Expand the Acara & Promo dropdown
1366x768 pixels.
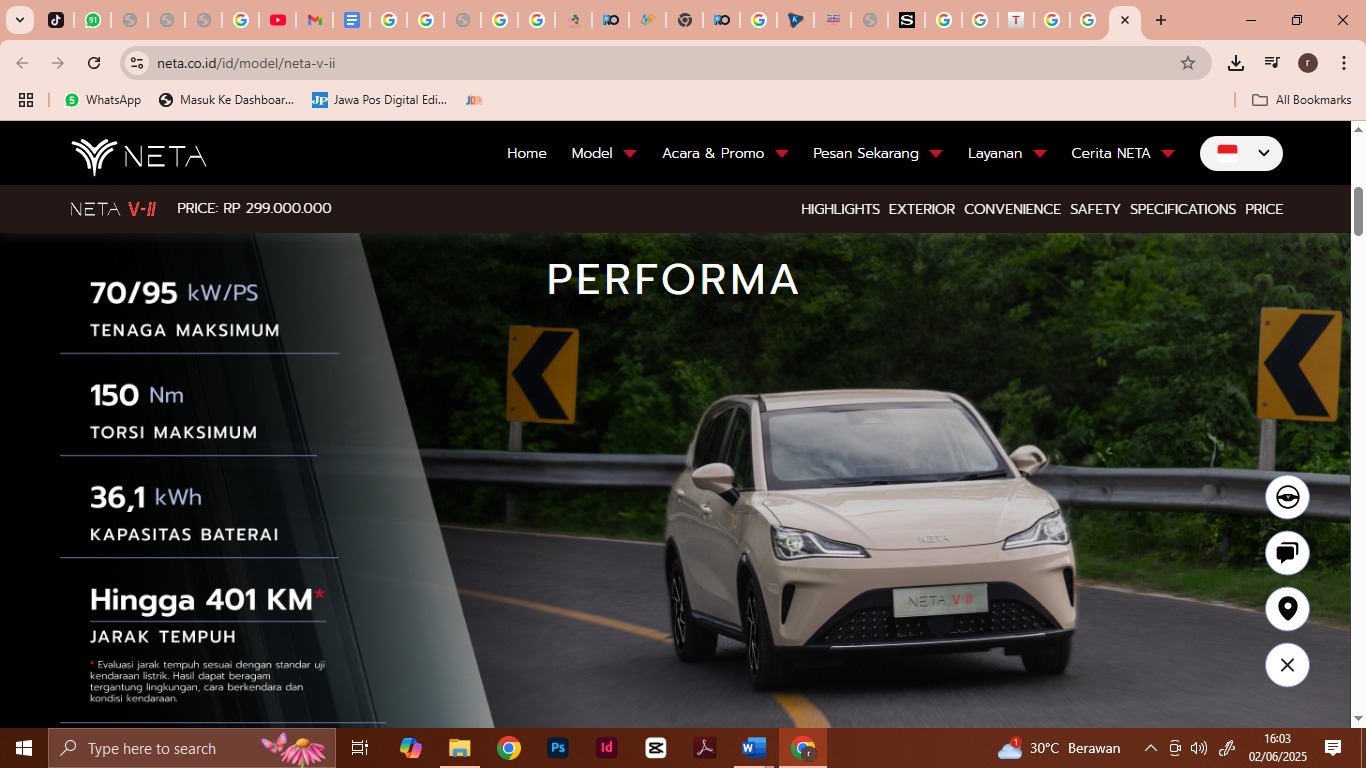(x=725, y=153)
